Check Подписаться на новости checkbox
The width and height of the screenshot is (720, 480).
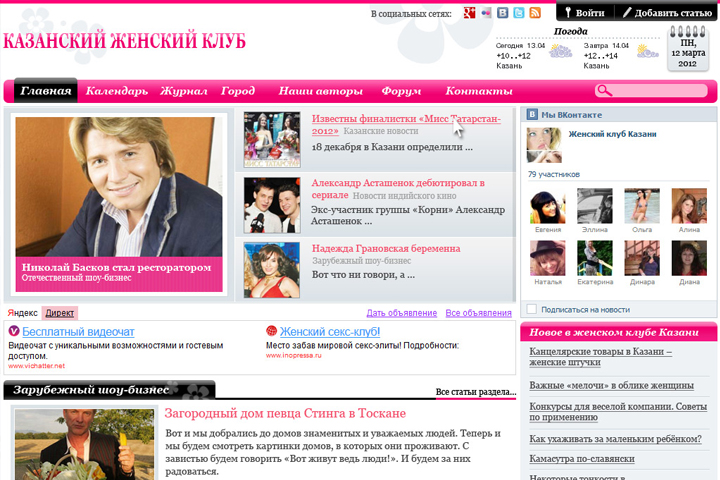(531, 309)
